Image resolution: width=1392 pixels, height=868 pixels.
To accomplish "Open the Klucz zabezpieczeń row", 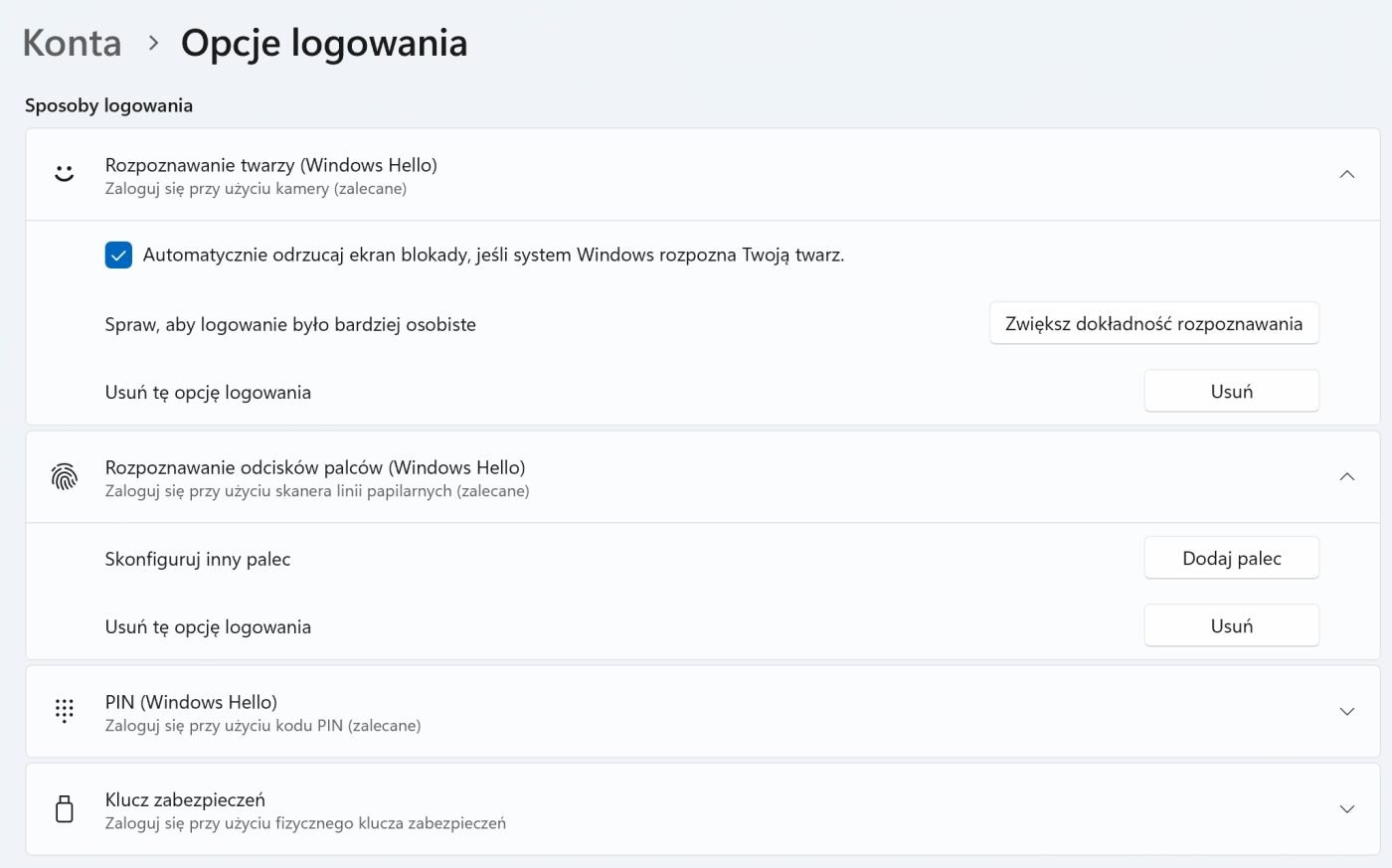I will 703,809.
